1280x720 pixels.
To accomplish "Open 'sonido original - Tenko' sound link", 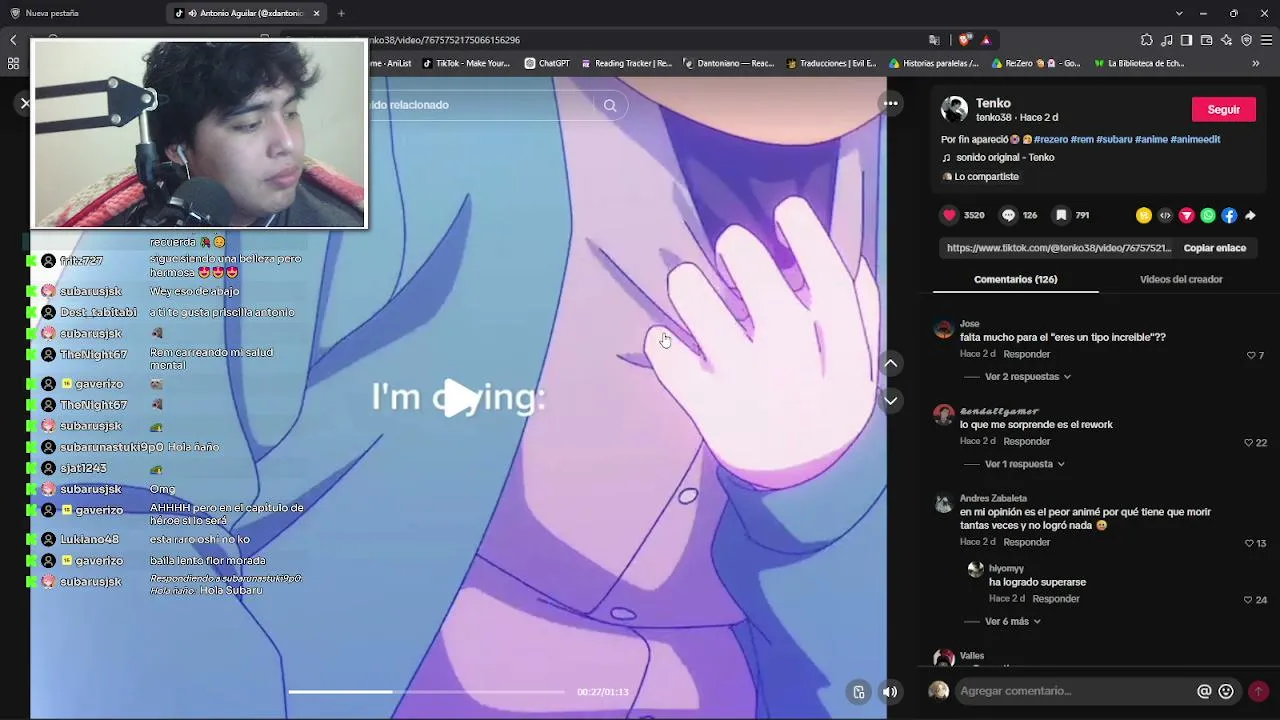I will tap(1005, 158).
